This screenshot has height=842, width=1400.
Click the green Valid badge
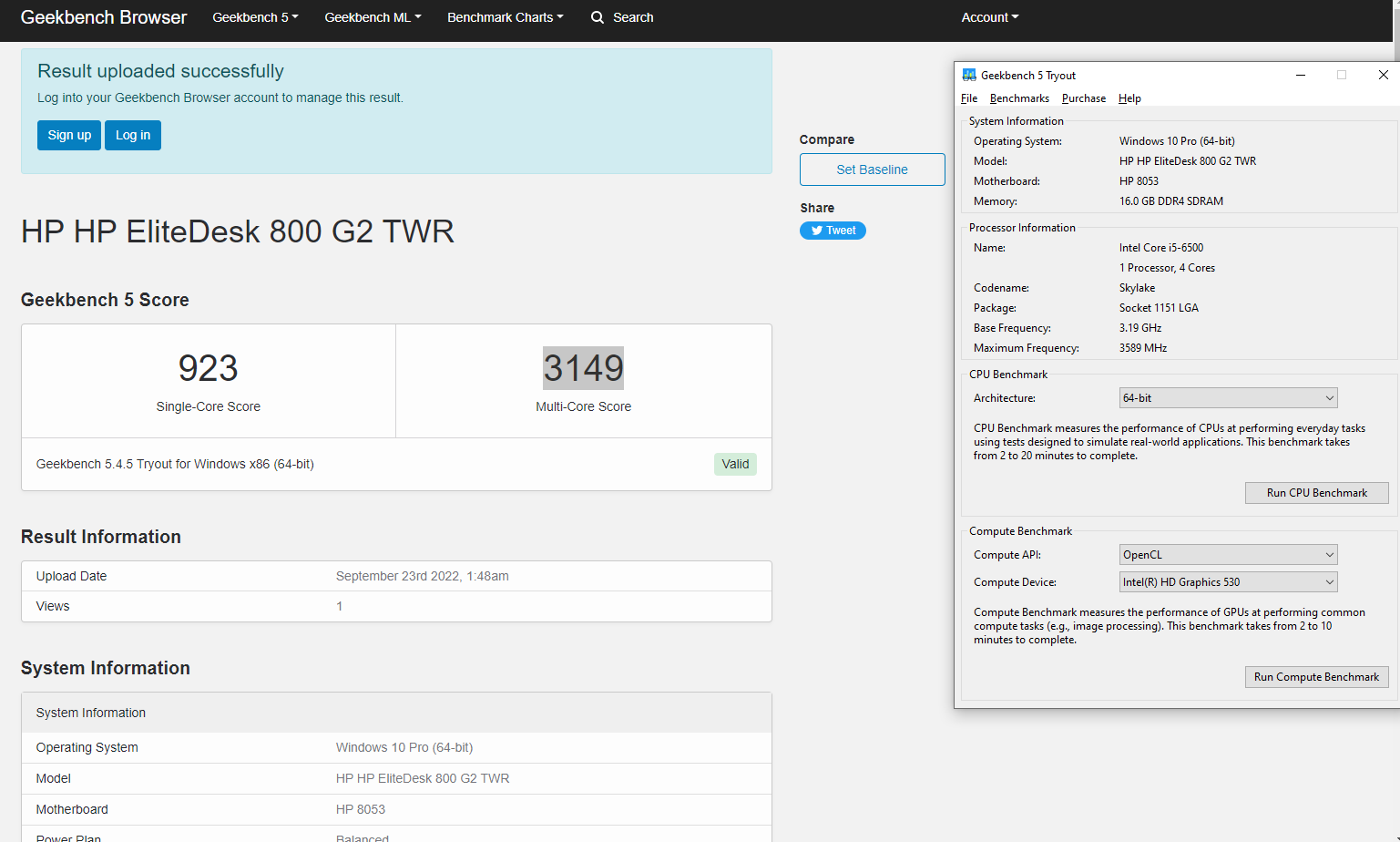click(x=735, y=464)
